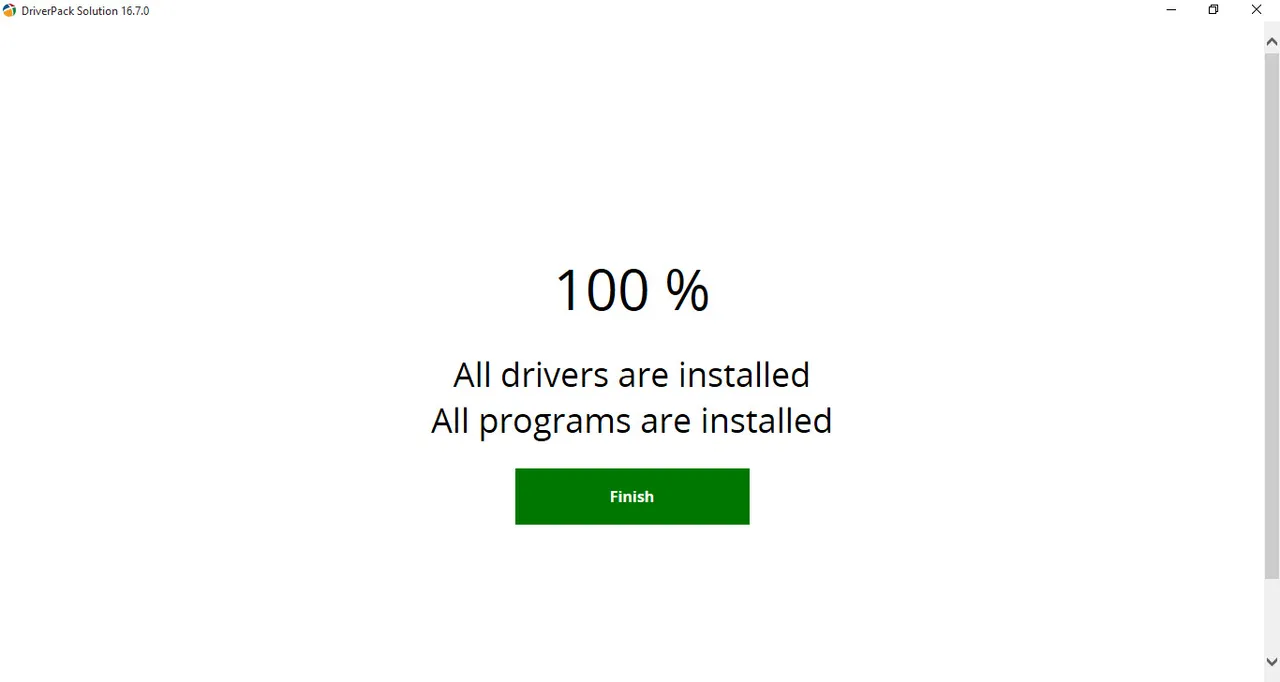Click the green Finish button
This screenshot has width=1280, height=682.
pyautogui.click(x=632, y=496)
